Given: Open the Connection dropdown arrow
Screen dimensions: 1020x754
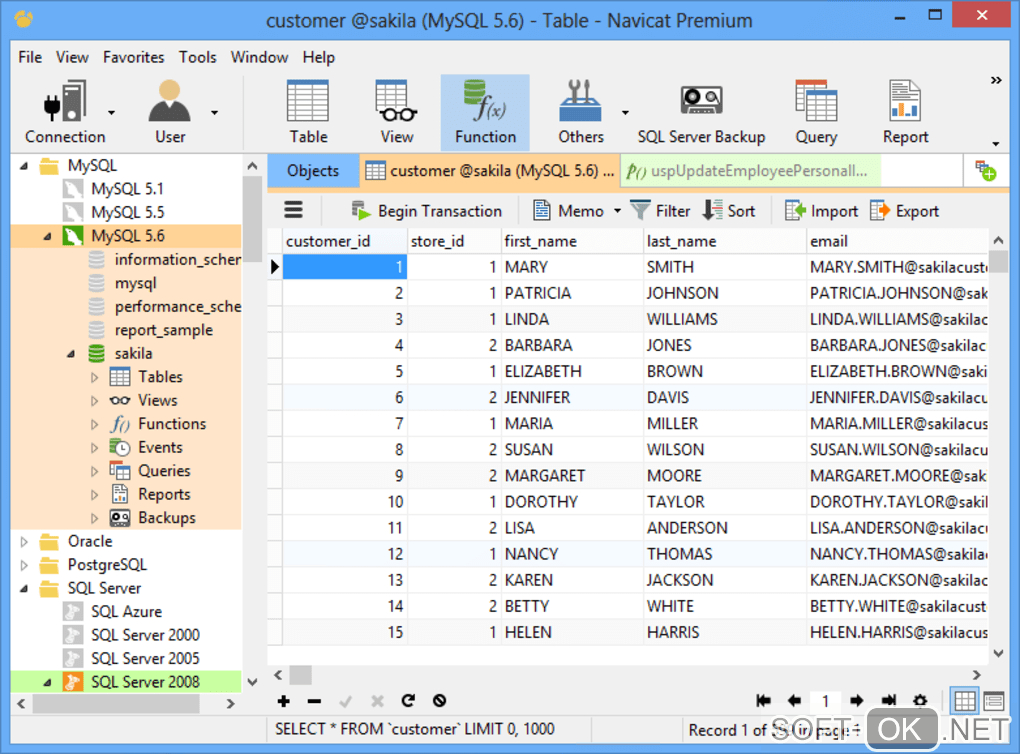Looking at the screenshot, I should pyautogui.click(x=112, y=113).
